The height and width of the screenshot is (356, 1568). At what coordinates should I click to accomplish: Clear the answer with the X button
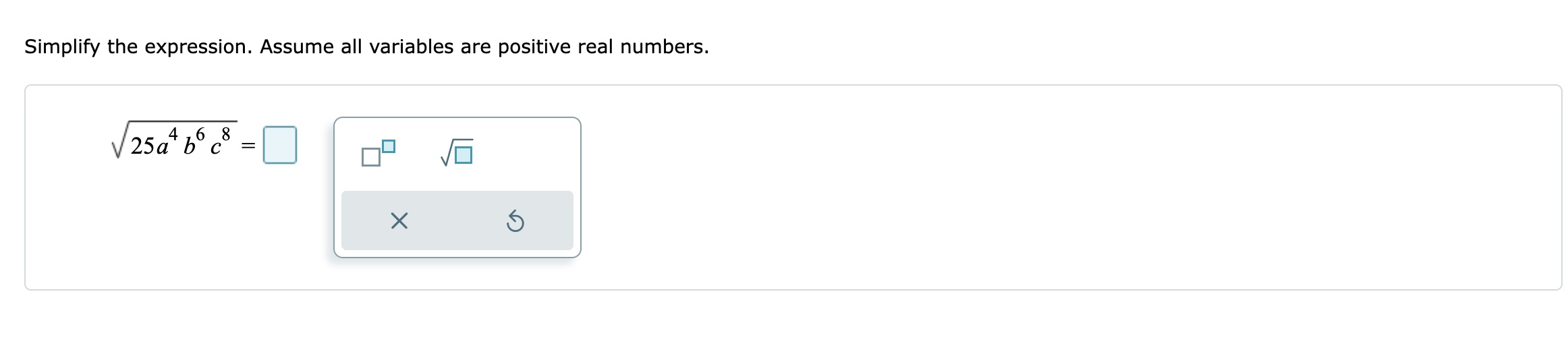click(x=399, y=220)
